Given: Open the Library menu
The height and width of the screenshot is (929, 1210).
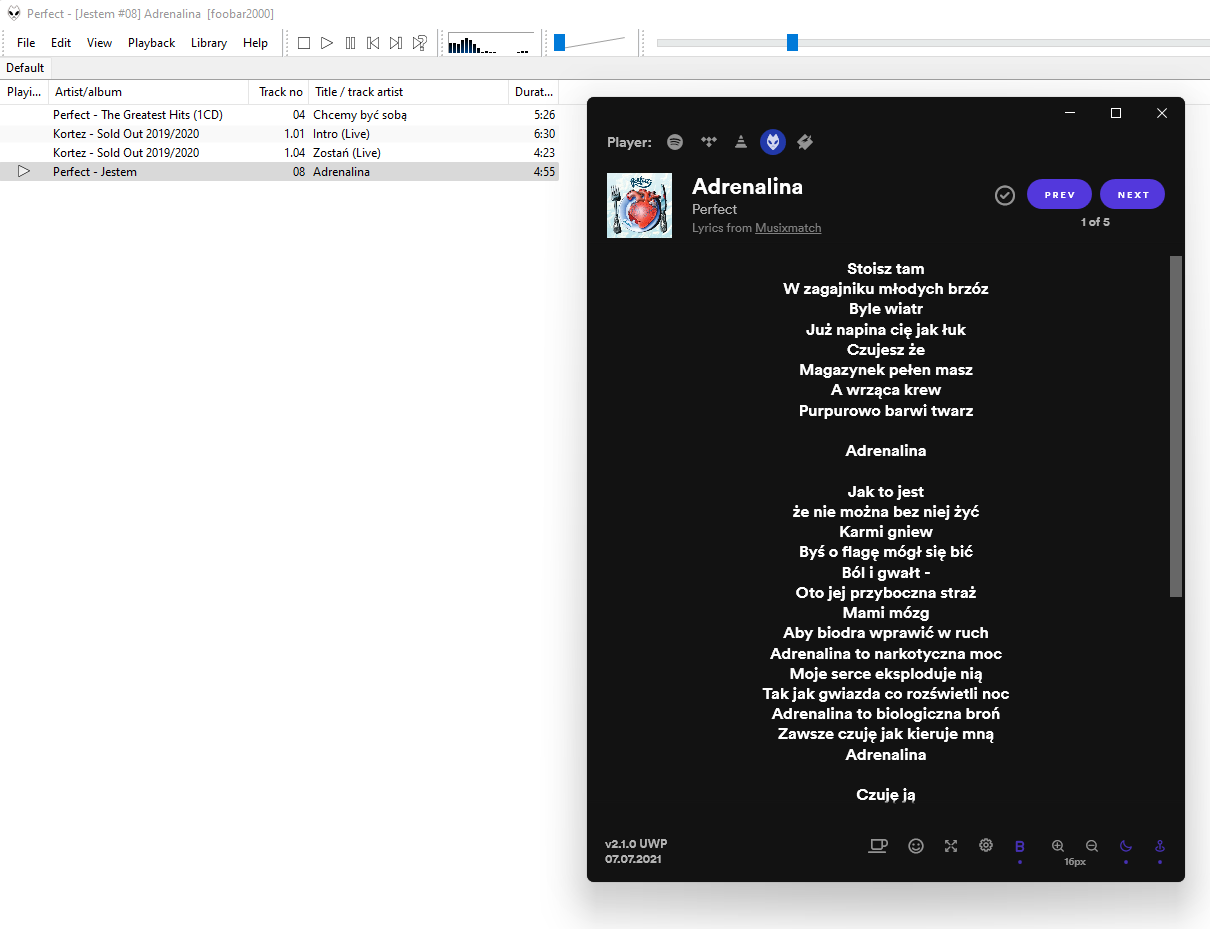Looking at the screenshot, I should 209,43.
